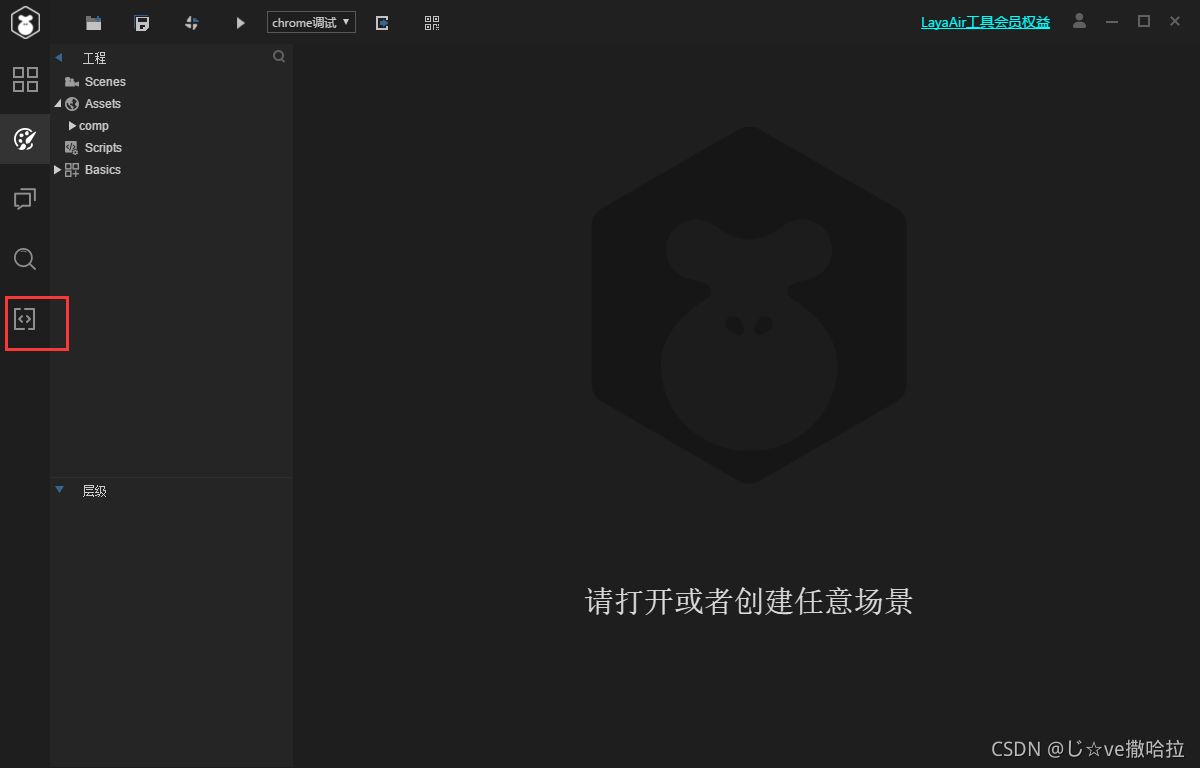Click the 工程 panel title

94,59
